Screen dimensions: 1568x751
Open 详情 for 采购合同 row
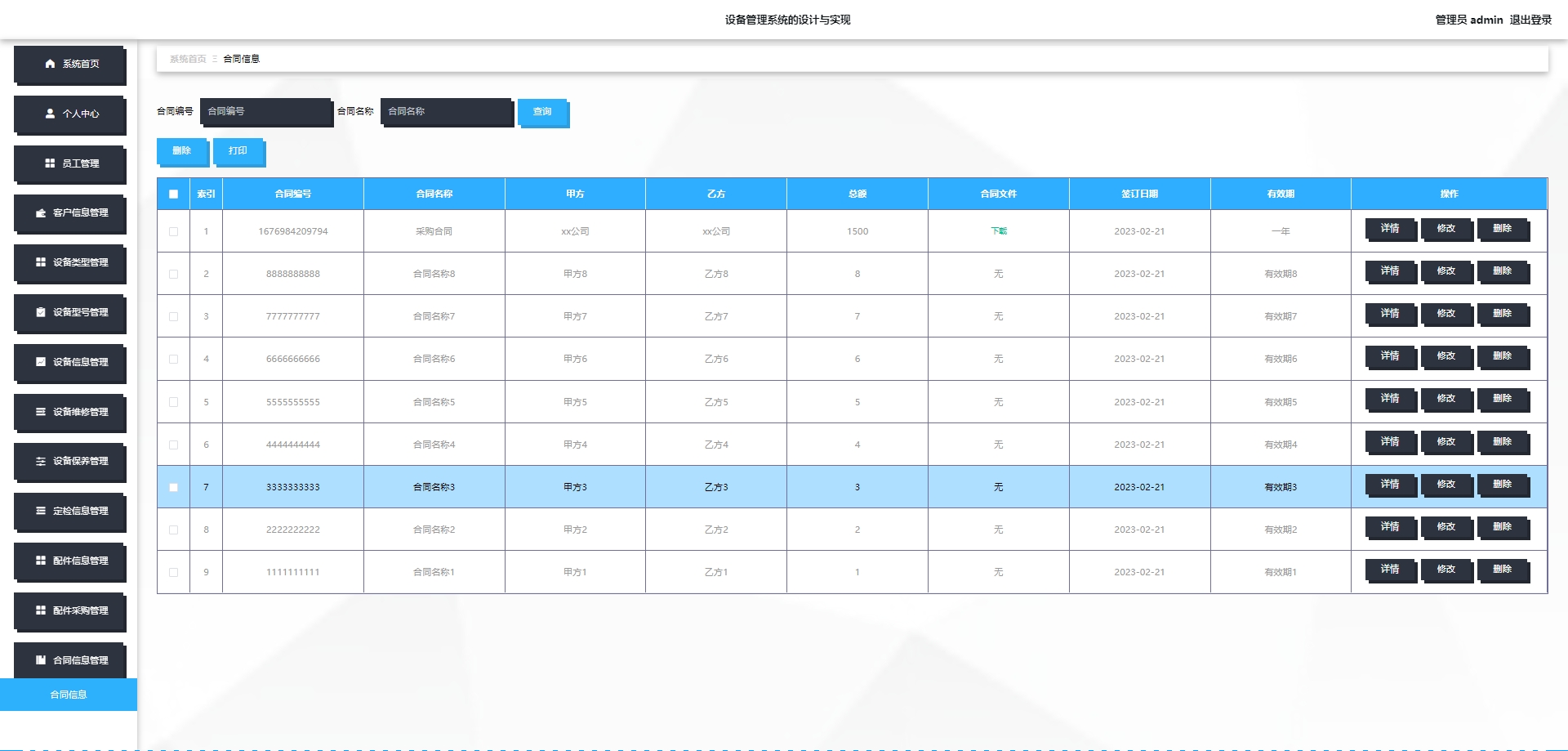click(x=1391, y=230)
